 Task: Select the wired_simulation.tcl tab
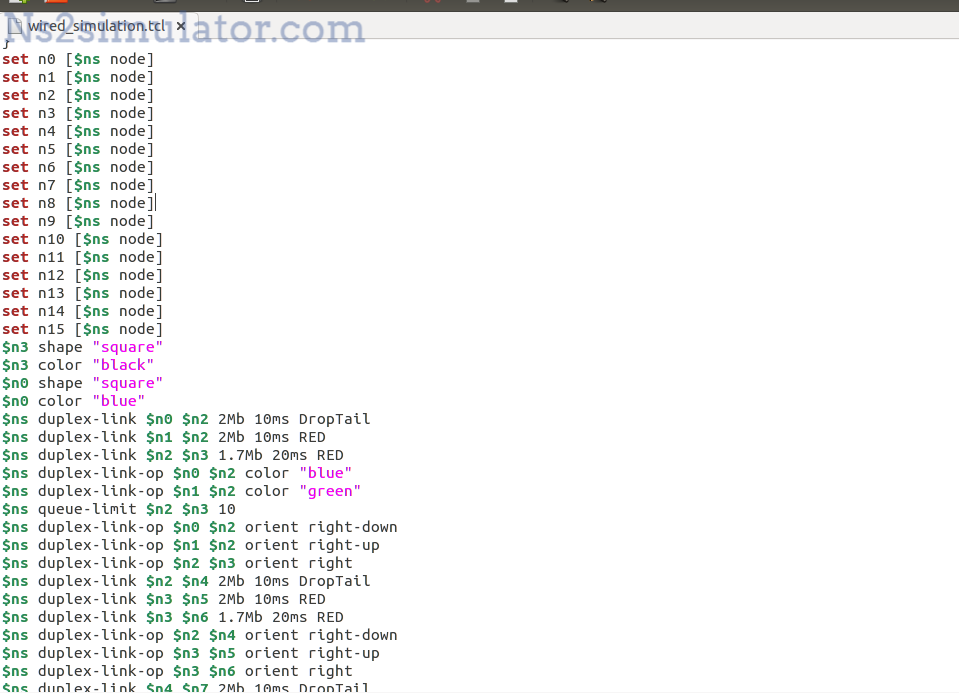pos(97,26)
